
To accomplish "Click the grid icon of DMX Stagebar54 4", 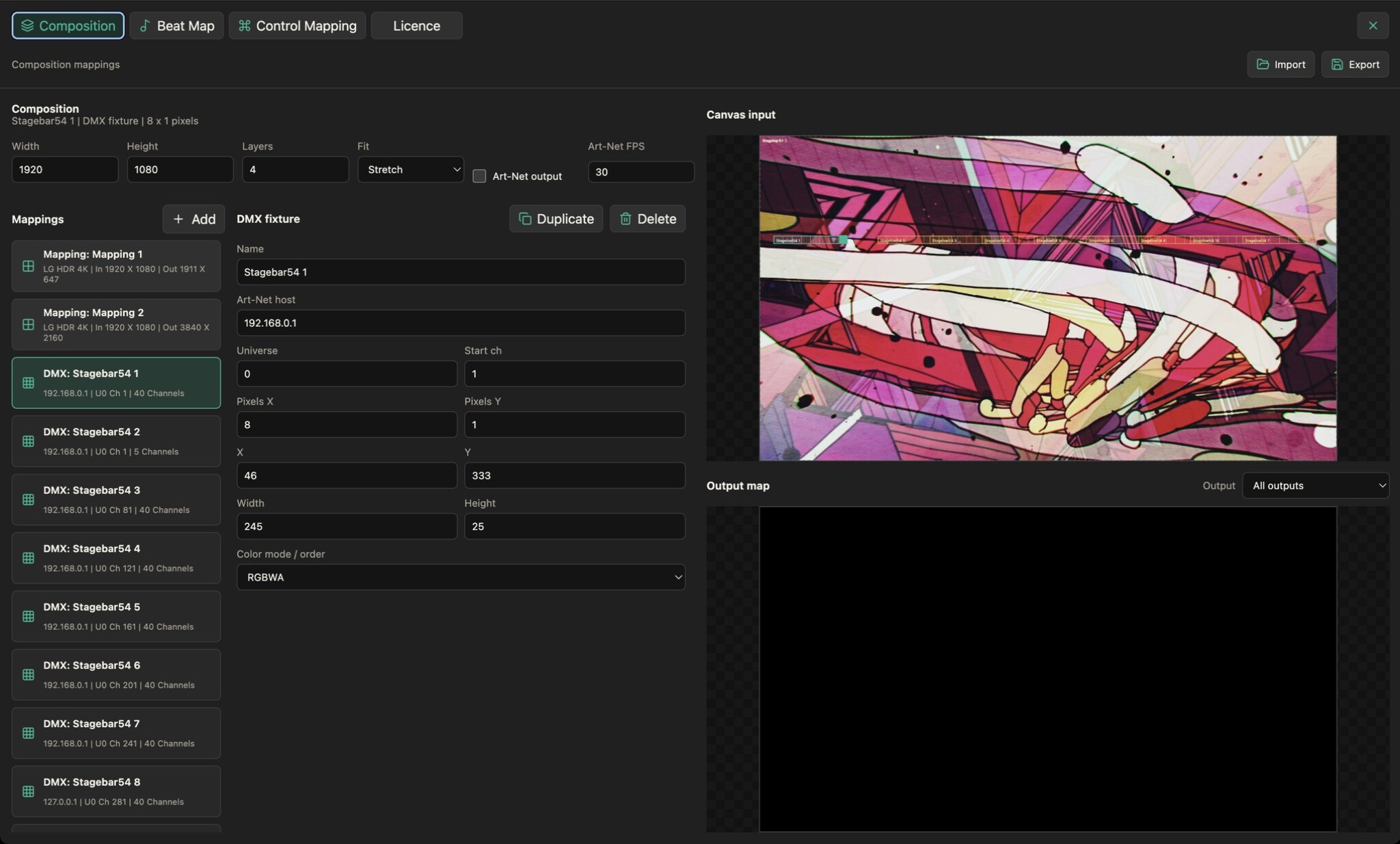I will [x=28, y=558].
